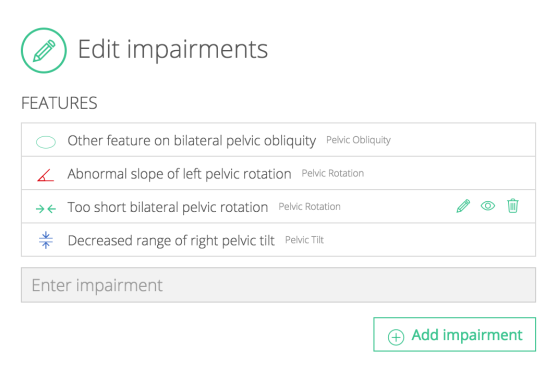
Task: Click the Enter impairment input field
Action: [278, 285]
